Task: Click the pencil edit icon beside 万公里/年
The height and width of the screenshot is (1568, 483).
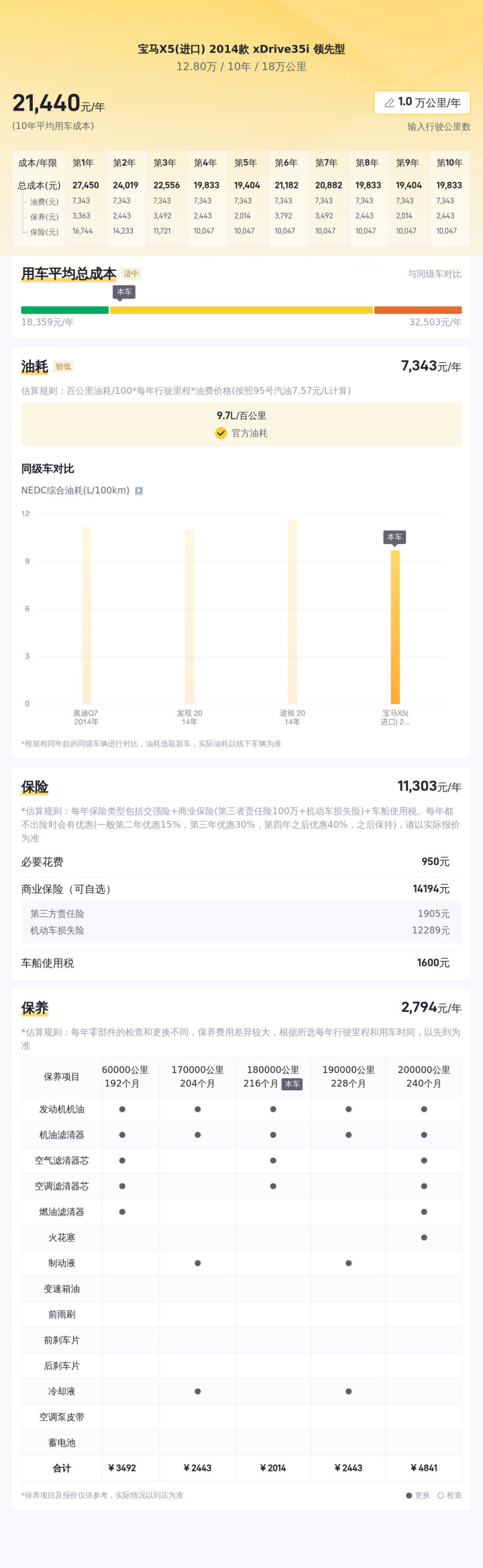Action: pos(389,103)
